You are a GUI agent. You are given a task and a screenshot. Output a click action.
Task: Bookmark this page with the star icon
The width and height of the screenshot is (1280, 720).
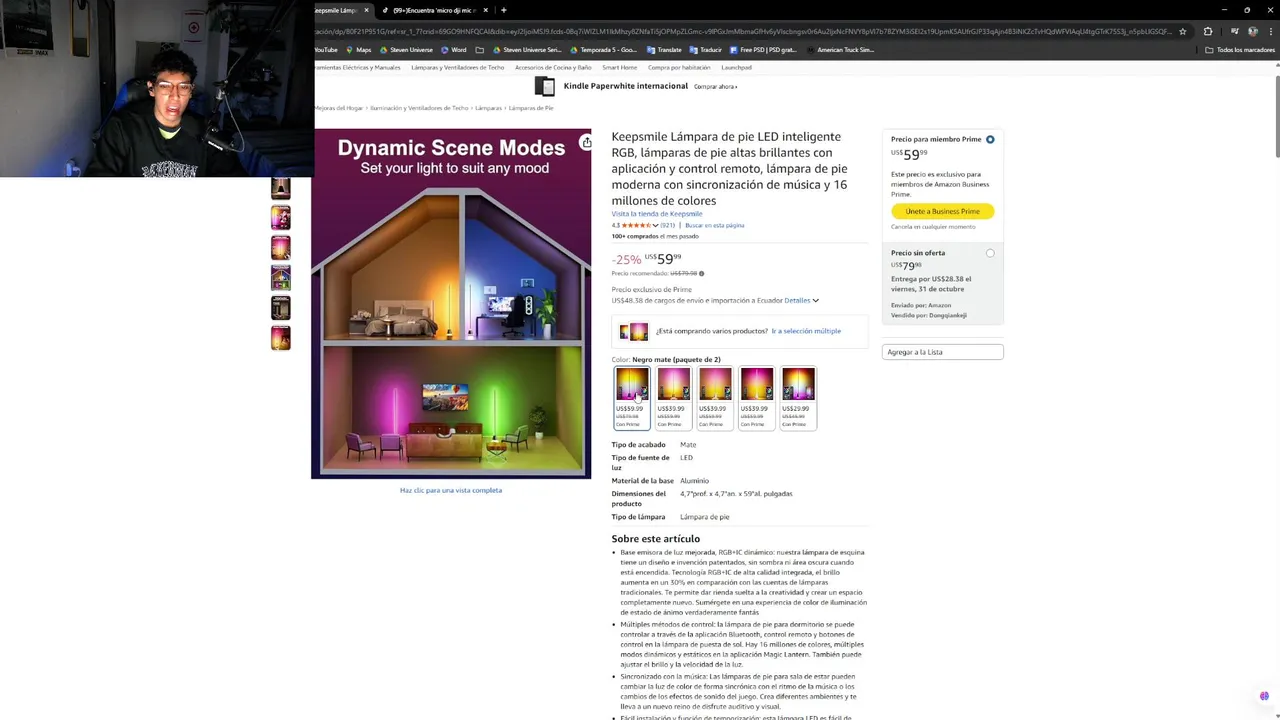coord(1183,31)
